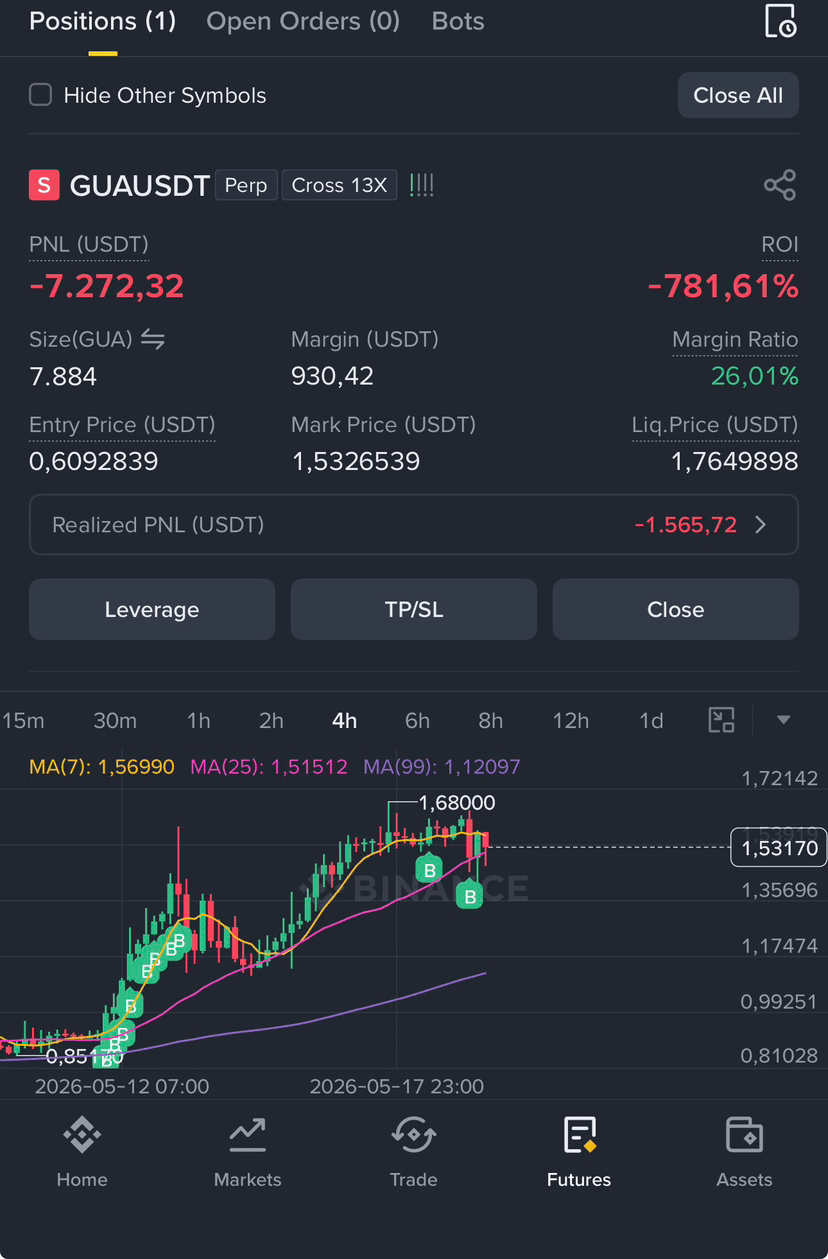Tap the chart date 2026-05-12 07:00

point(122,1086)
